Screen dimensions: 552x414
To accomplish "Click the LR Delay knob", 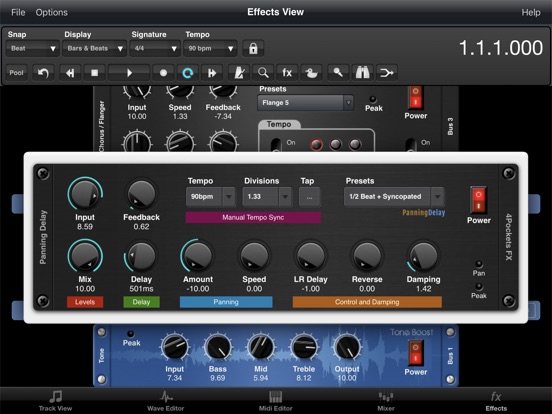I will 310,256.
